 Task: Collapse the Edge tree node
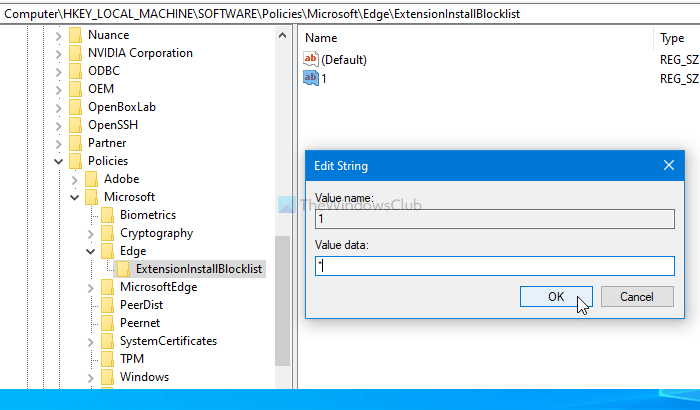coord(91,251)
